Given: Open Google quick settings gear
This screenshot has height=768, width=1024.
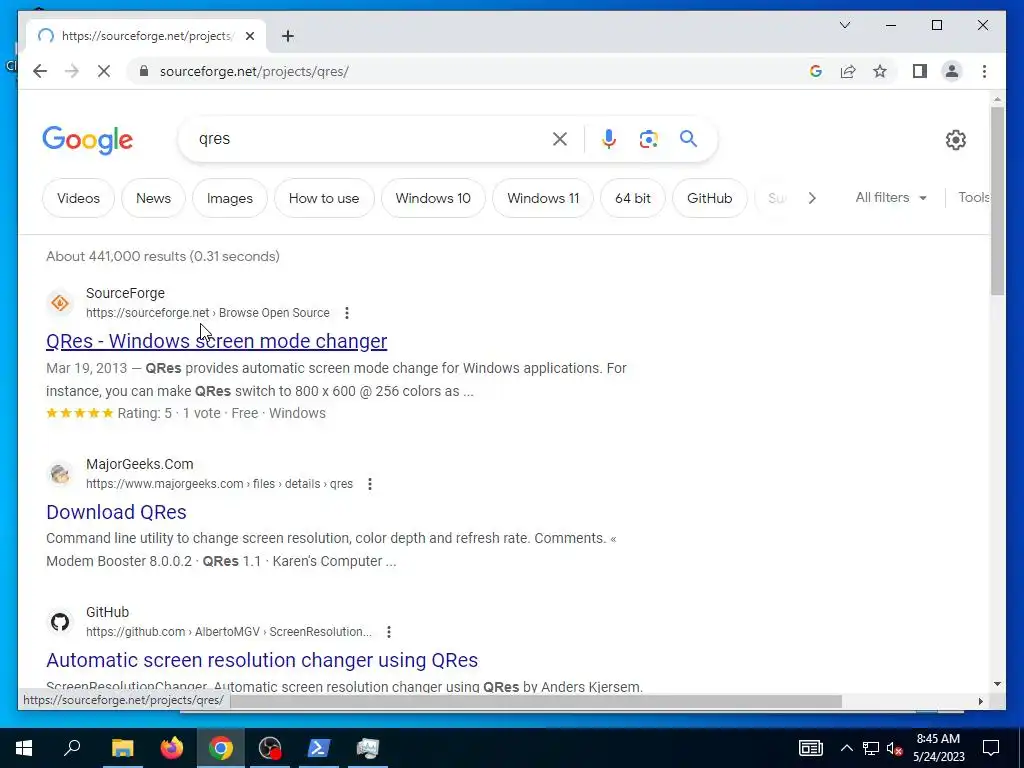Looking at the screenshot, I should pyautogui.click(x=955, y=140).
